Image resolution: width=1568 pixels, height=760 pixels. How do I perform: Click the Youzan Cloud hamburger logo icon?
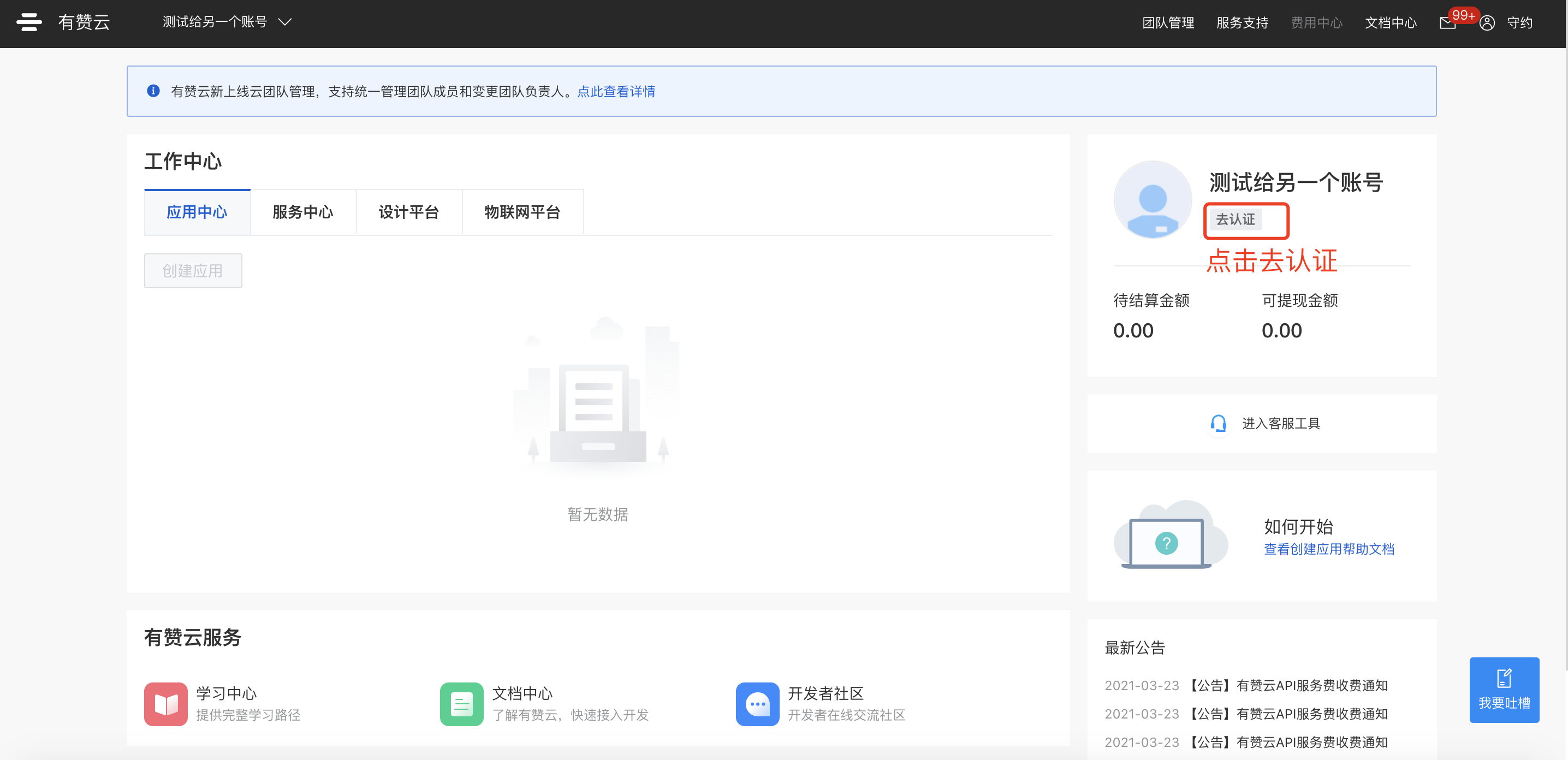[x=29, y=22]
